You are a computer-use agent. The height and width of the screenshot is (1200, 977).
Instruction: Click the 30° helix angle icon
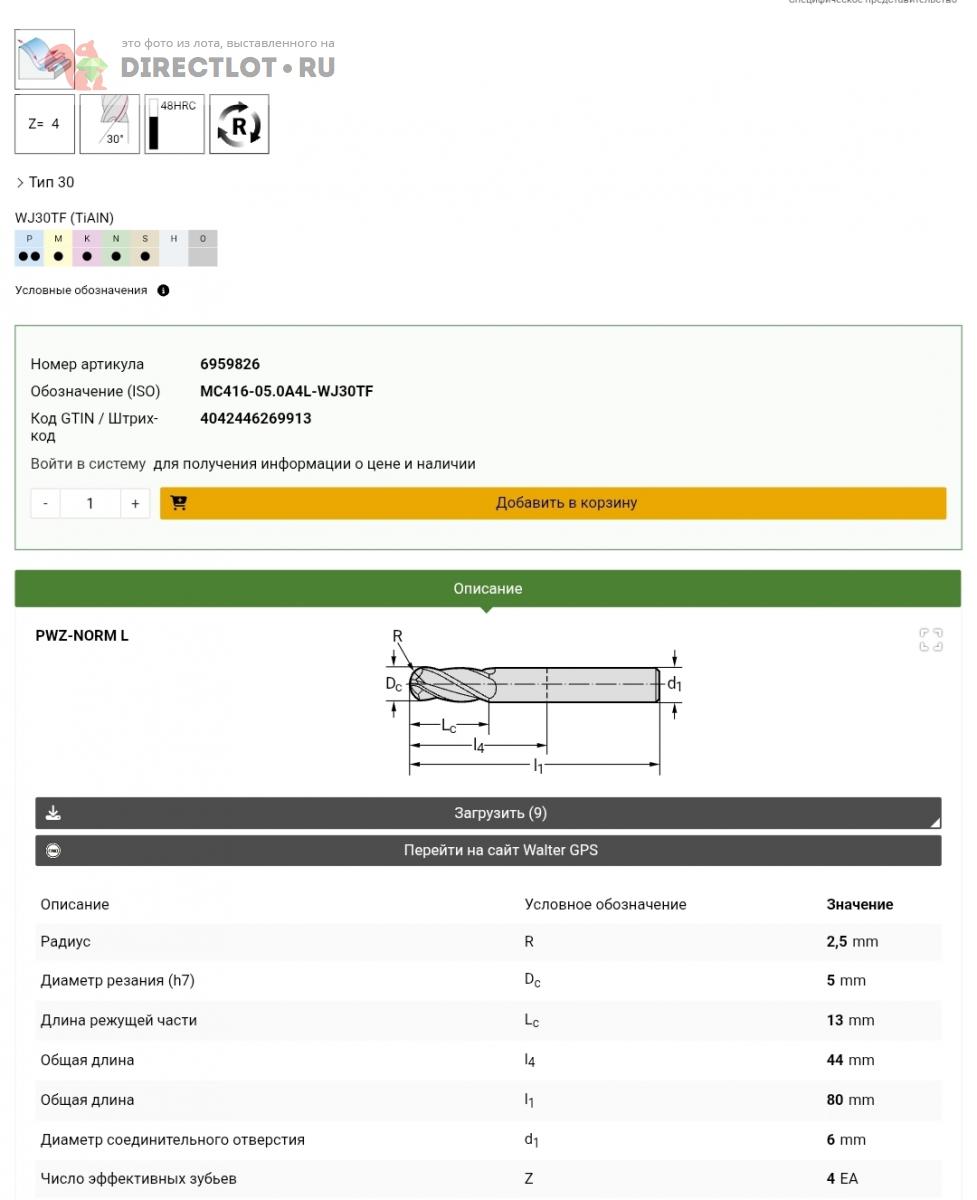pos(109,124)
